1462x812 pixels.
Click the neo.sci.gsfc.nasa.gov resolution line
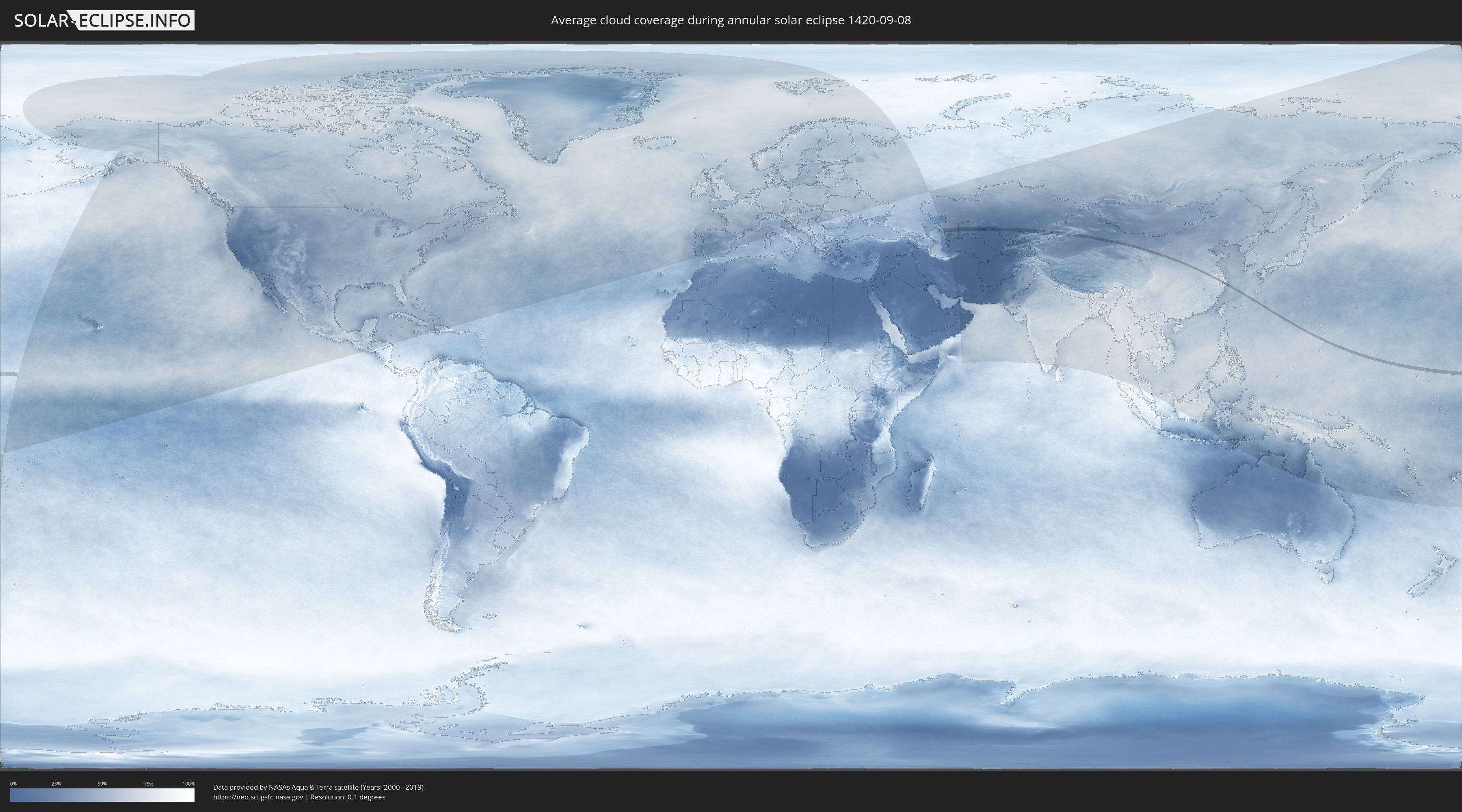coord(299,797)
